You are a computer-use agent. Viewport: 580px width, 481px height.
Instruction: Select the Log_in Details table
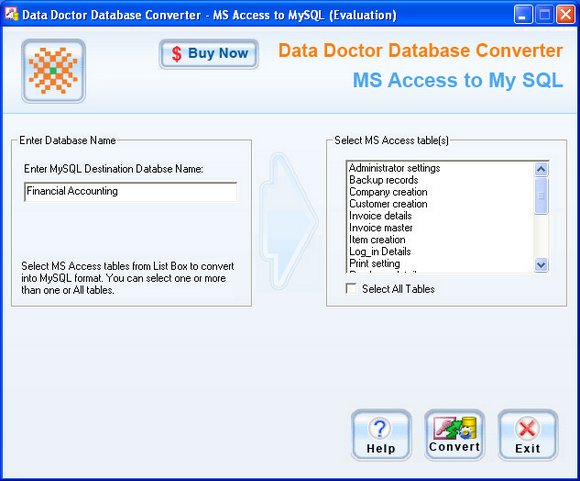(x=380, y=251)
